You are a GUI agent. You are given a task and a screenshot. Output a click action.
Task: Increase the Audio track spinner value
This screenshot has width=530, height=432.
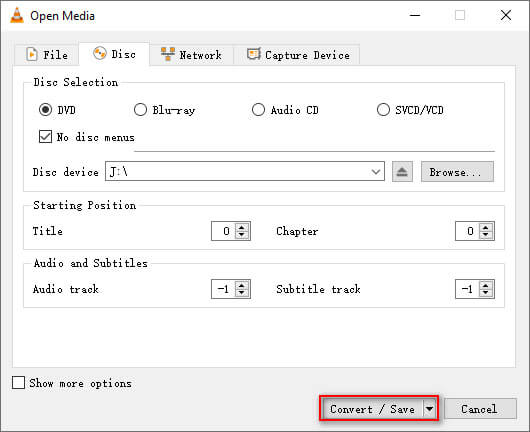(241, 285)
